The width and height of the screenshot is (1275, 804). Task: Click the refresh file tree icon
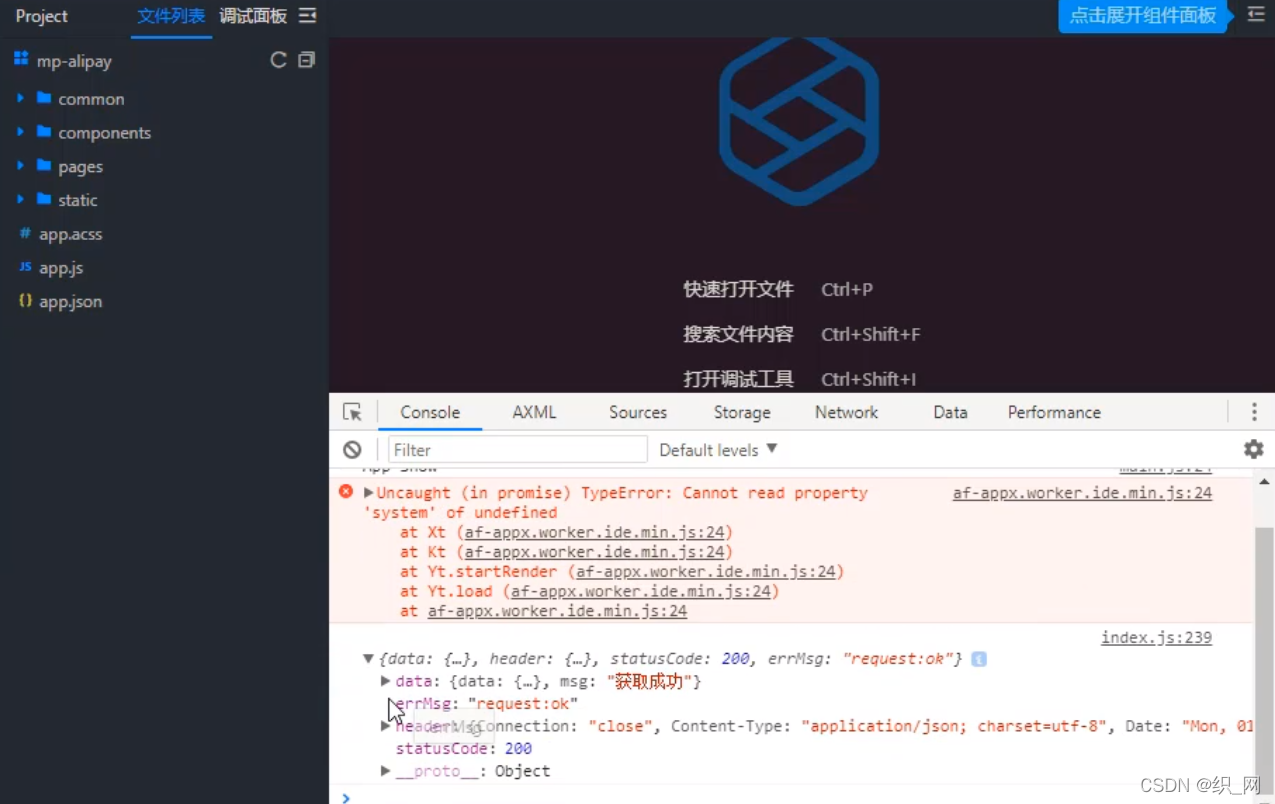click(278, 60)
